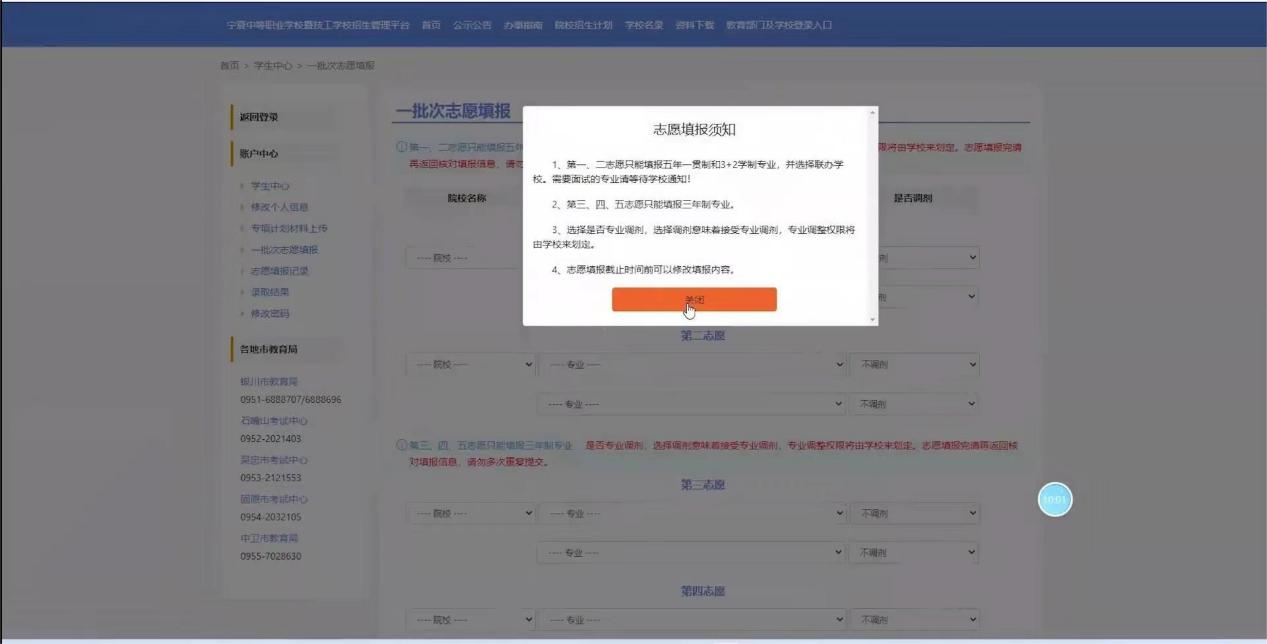Viewport: 1267px width, 644px height.
Task: Expand the 第二志愿 院校 dropdown
Action: point(471,365)
